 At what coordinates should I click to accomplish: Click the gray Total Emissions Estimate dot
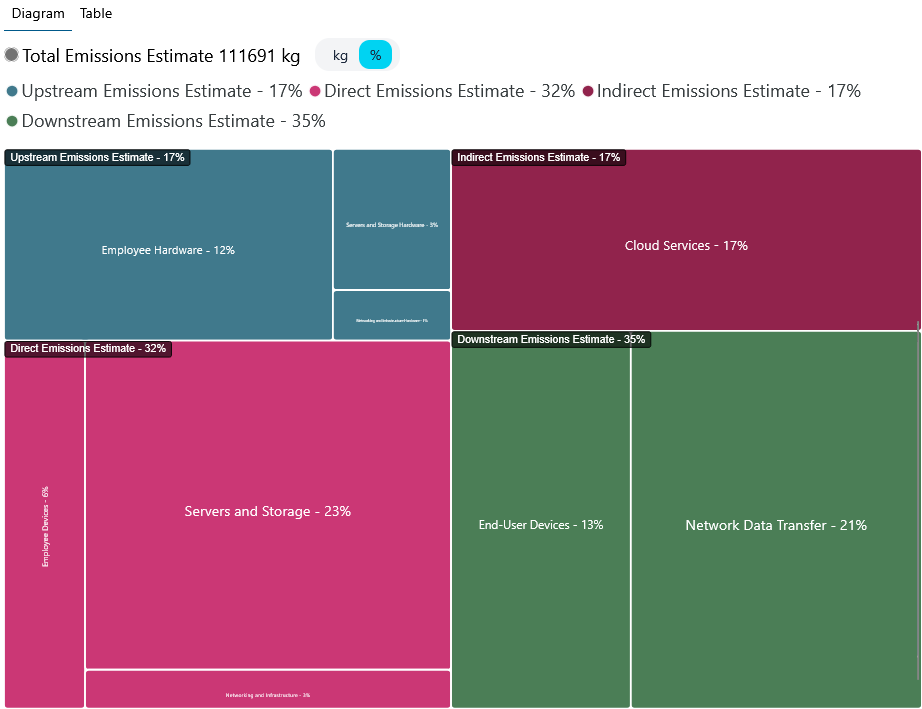(x=12, y=55)
